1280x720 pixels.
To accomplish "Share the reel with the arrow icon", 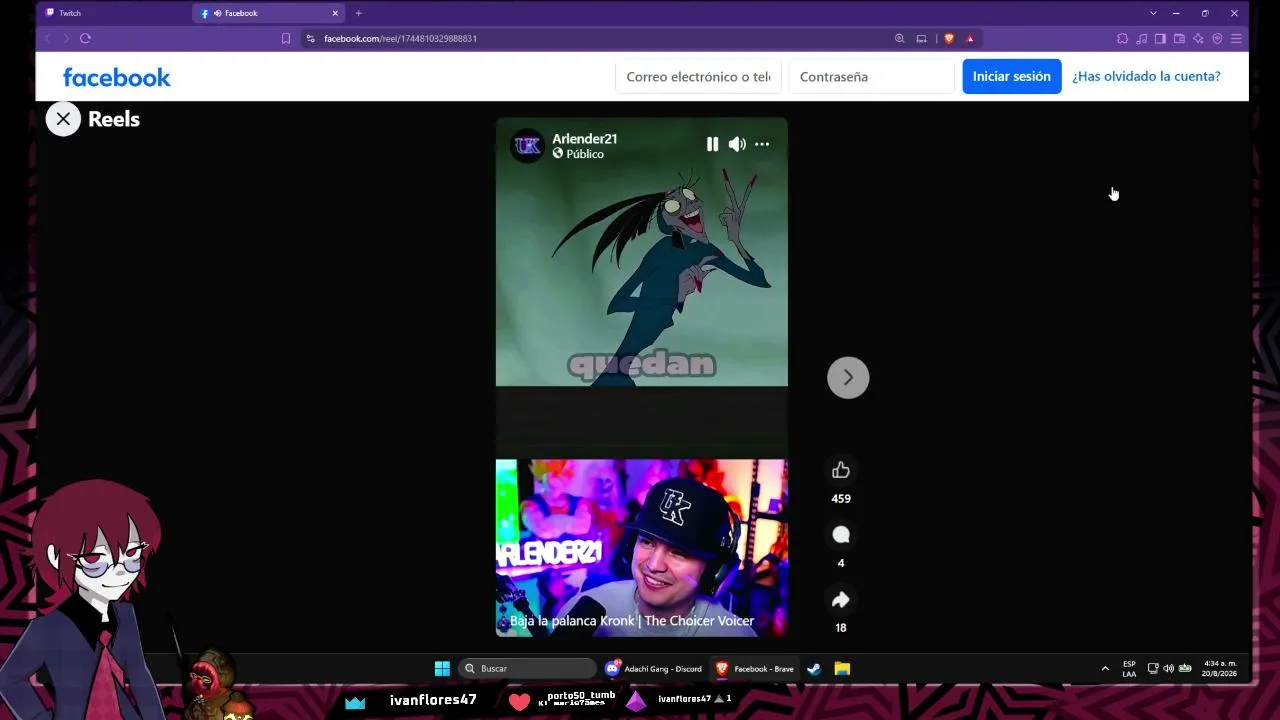I will coord(841,600).
